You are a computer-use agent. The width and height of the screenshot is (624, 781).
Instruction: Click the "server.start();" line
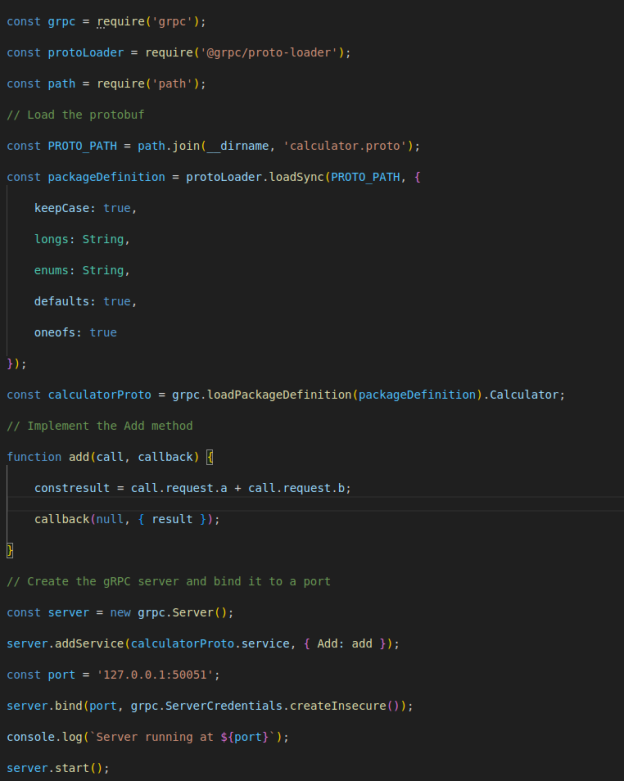(58, 768)
